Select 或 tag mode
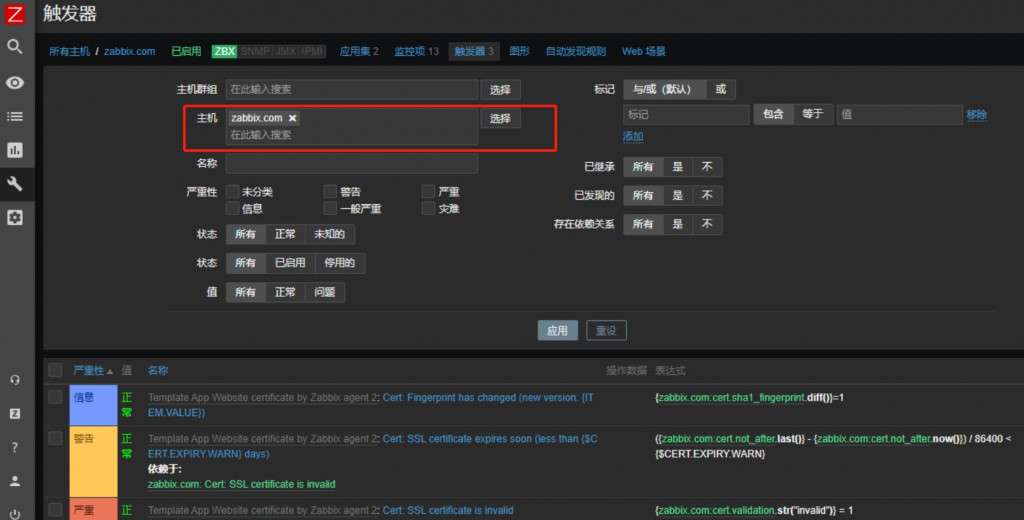 [720, 89]
